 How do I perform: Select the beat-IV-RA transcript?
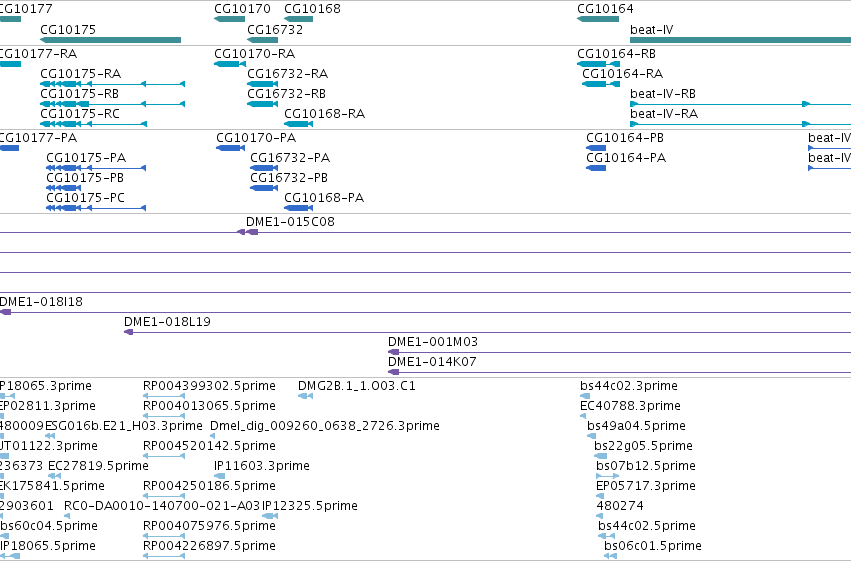coord(740,124)
